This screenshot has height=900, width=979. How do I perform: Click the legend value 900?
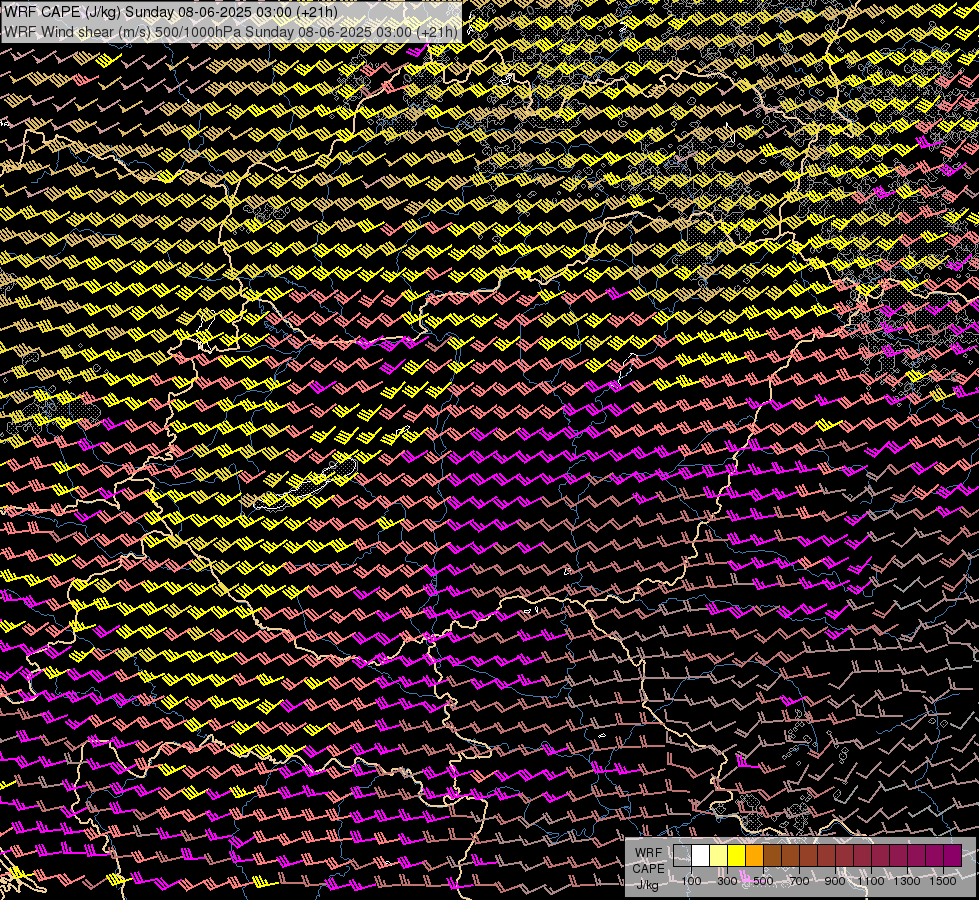835,881
